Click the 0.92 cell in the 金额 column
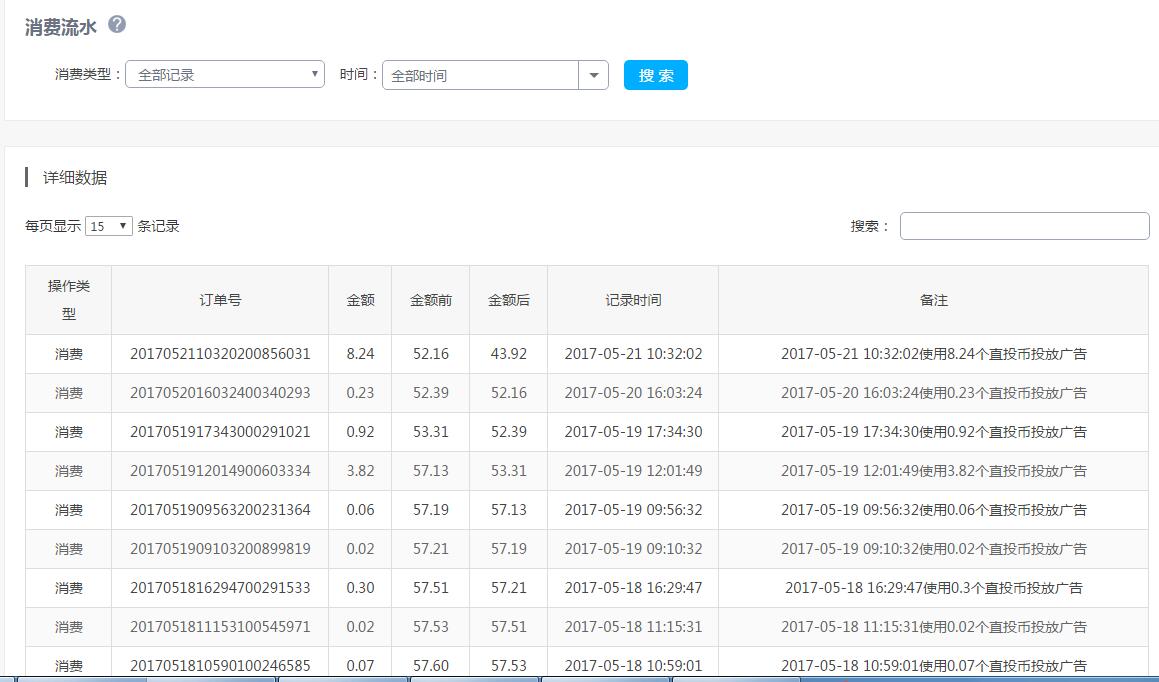This screenshot has height=682, width=1159. (361, 432)
